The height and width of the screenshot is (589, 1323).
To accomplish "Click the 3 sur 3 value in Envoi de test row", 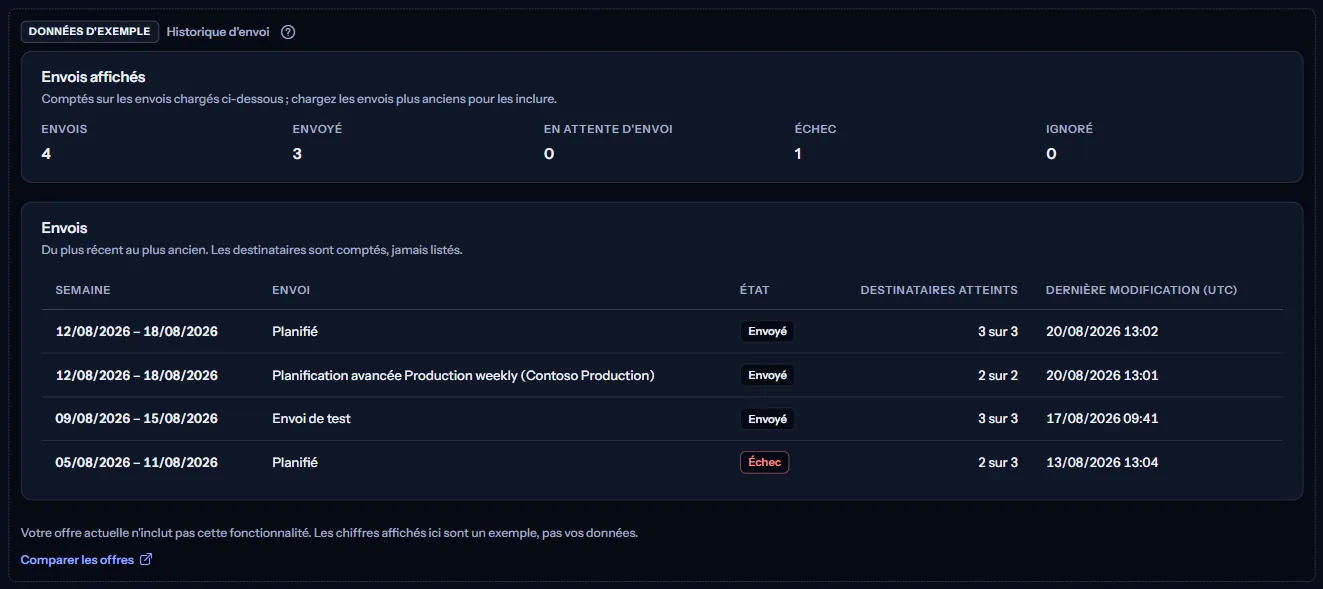I will point(998,419).
